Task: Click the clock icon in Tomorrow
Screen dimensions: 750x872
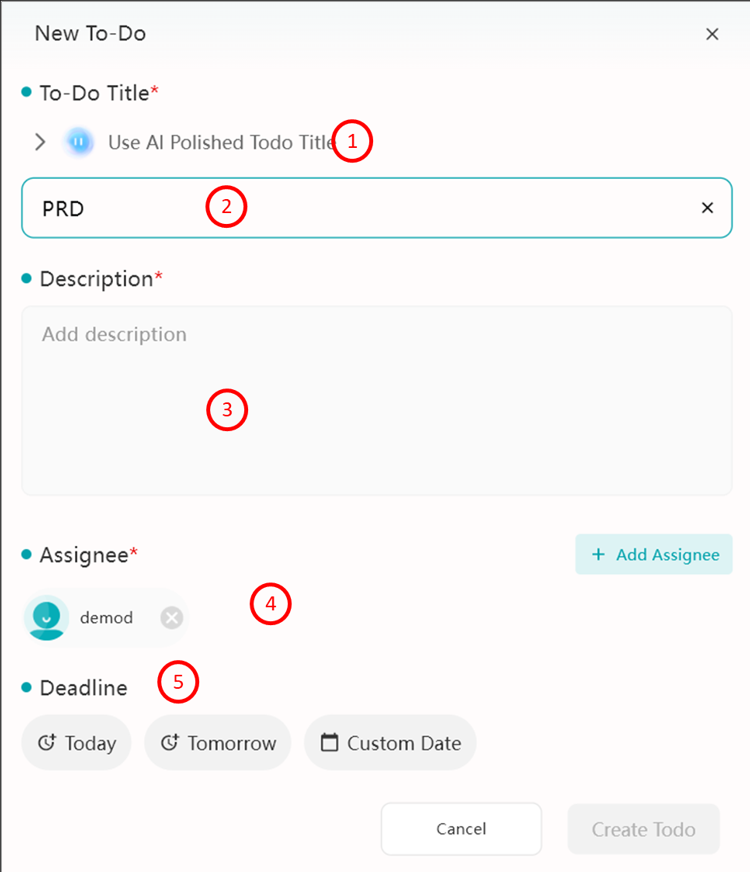Action: 170,742
